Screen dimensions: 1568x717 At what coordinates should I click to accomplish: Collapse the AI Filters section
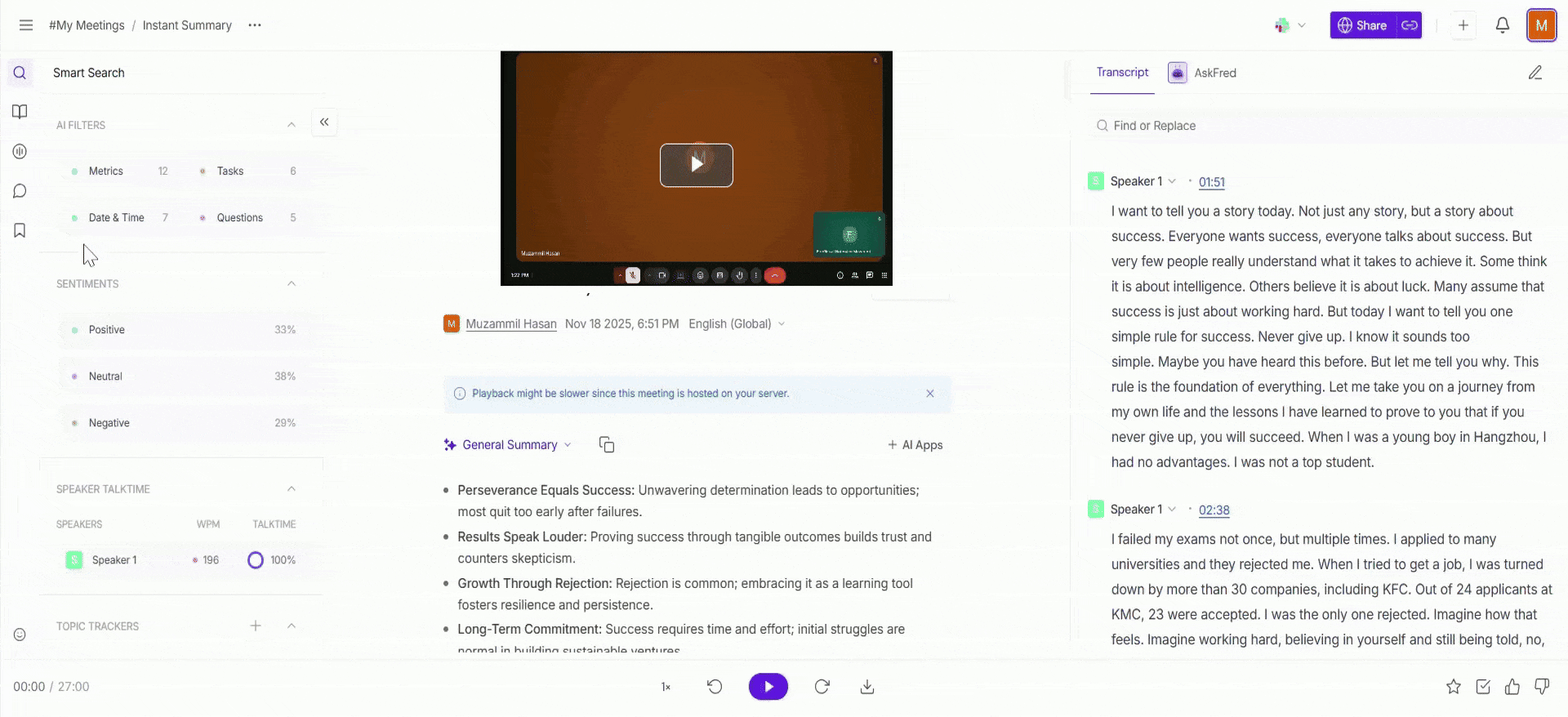pyautogui.click(x=292, y=125)
